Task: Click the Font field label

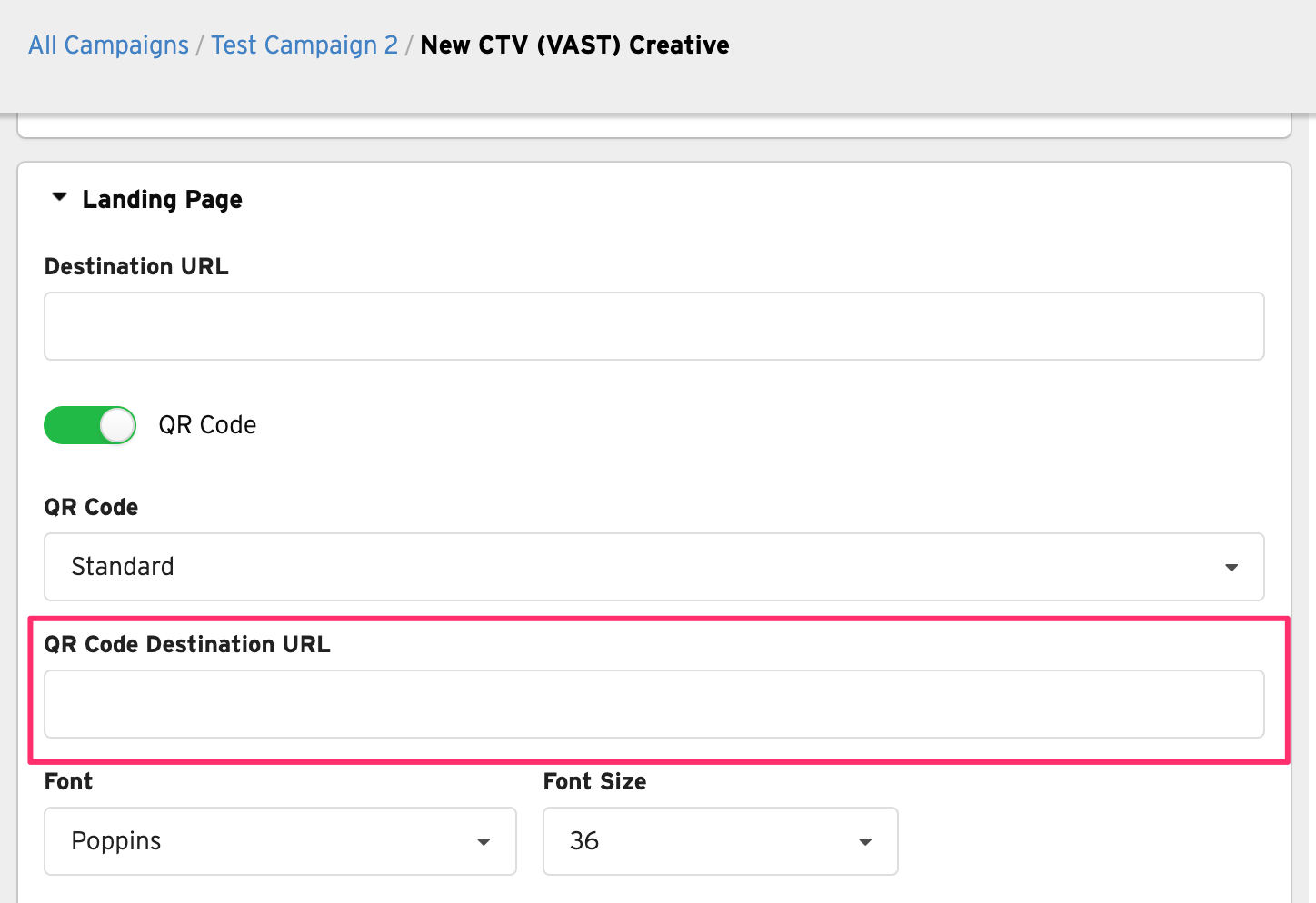Action: point(68,781)
